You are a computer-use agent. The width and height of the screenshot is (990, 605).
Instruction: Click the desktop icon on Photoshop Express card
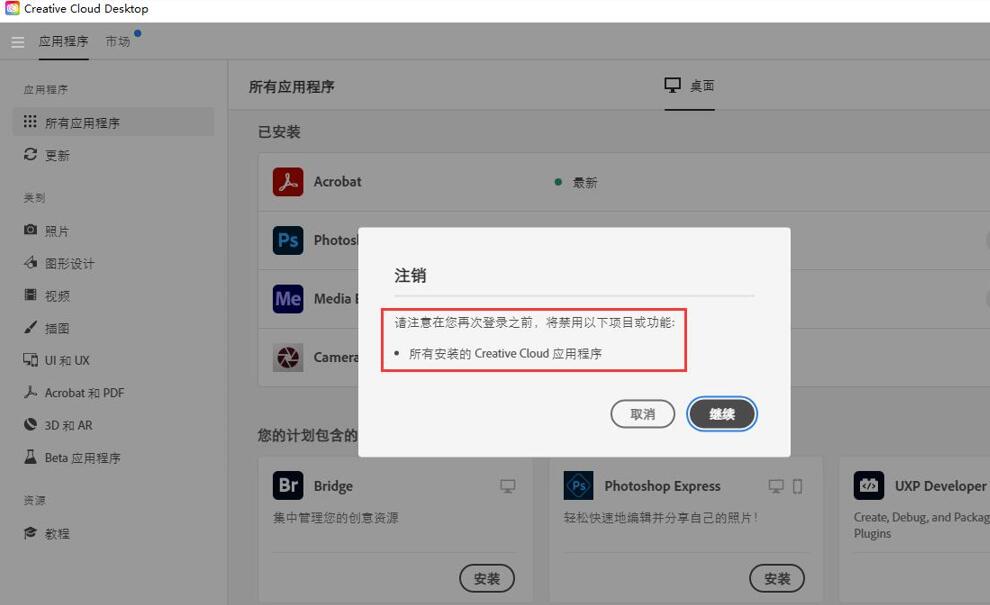776,486
